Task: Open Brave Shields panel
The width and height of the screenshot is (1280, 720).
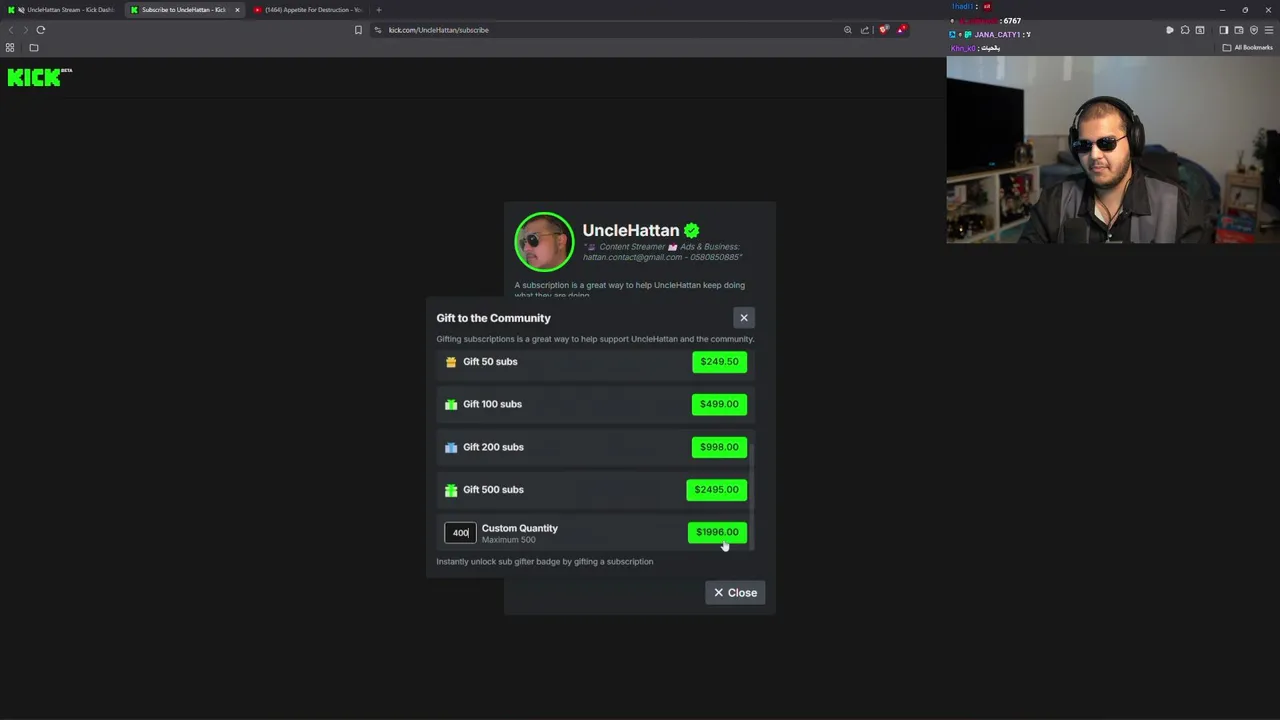Action: pyautogui.click(x=883, y=30)
